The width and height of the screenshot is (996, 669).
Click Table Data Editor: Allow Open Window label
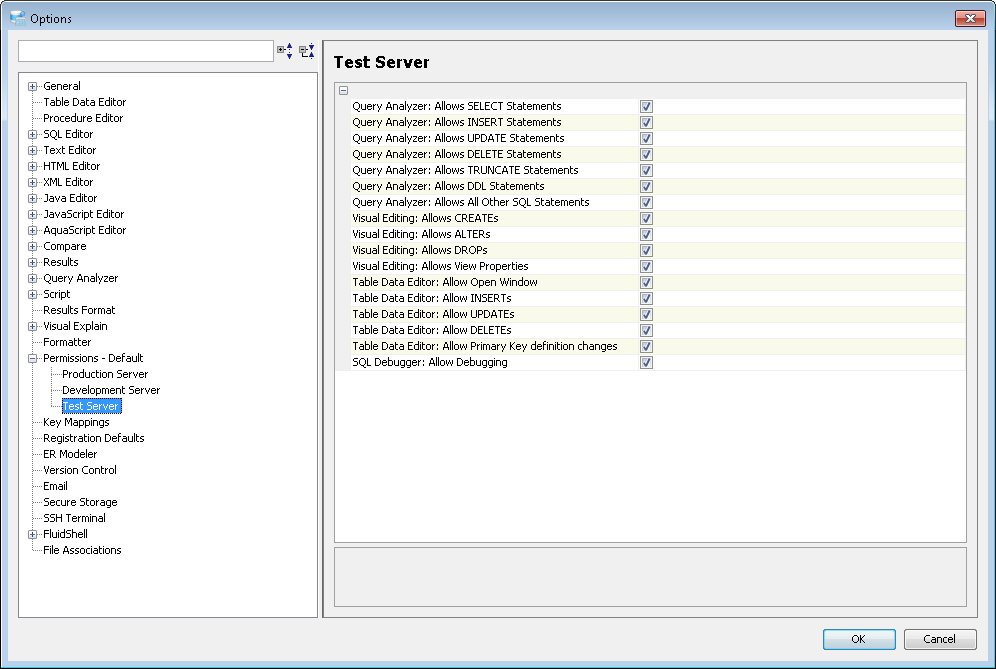pyautogui.click(x=445, y=282)
